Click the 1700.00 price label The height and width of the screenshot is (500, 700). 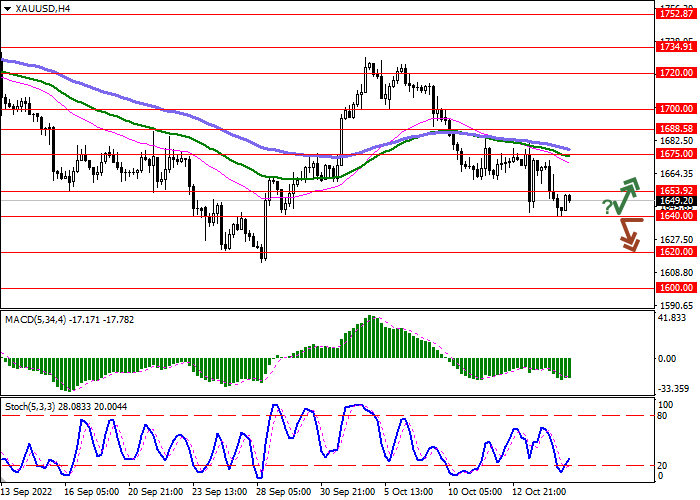click(676, 108)
